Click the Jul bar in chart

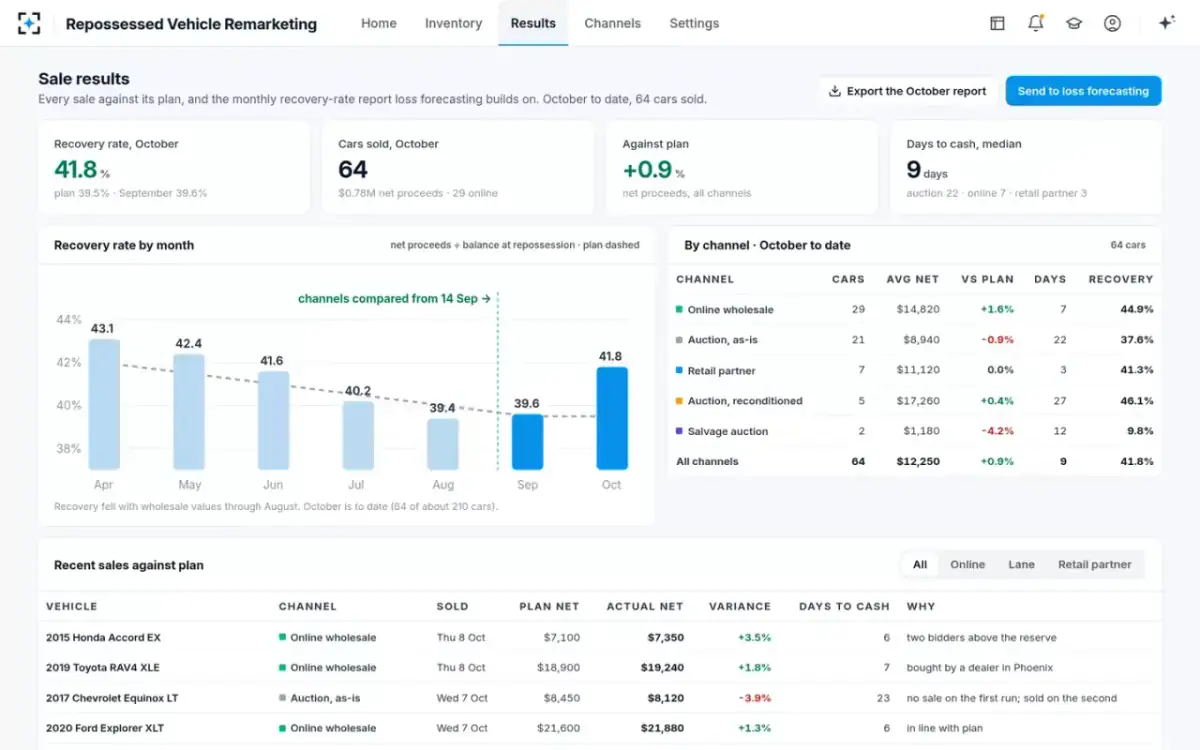[x=358, y=435]
